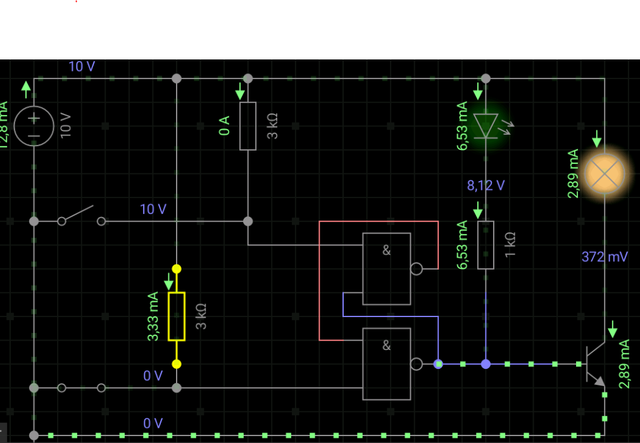Click the 3,33 mA current label
Viewport: 640px width, 443px height.
153,316
